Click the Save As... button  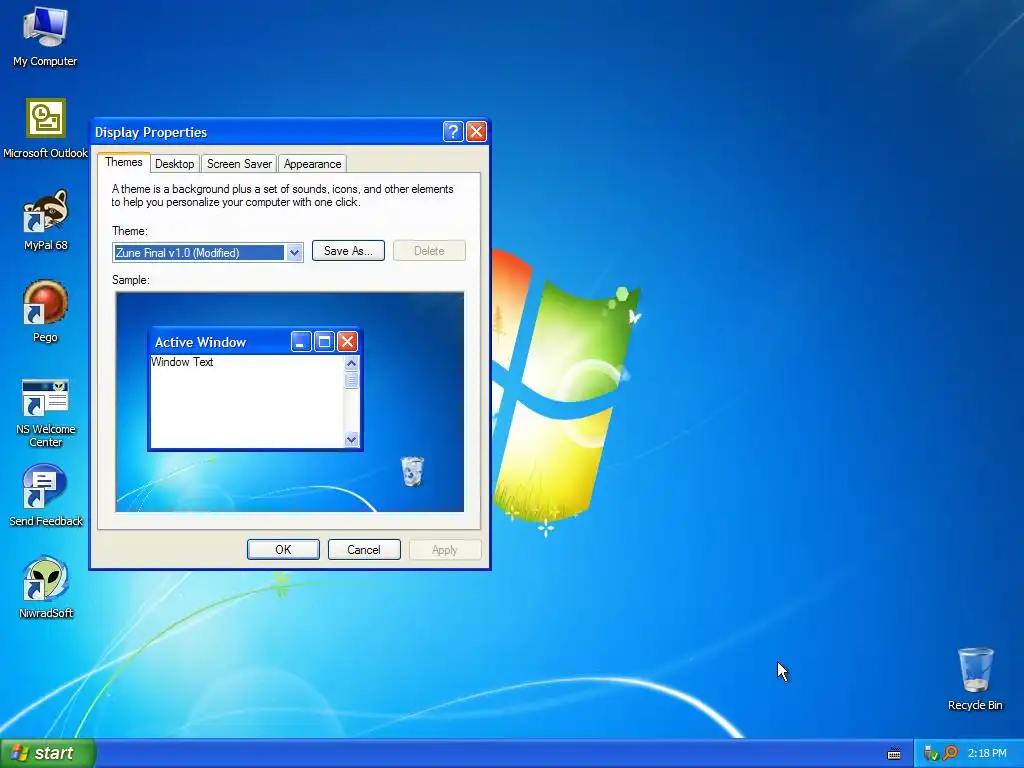(348, 251)
